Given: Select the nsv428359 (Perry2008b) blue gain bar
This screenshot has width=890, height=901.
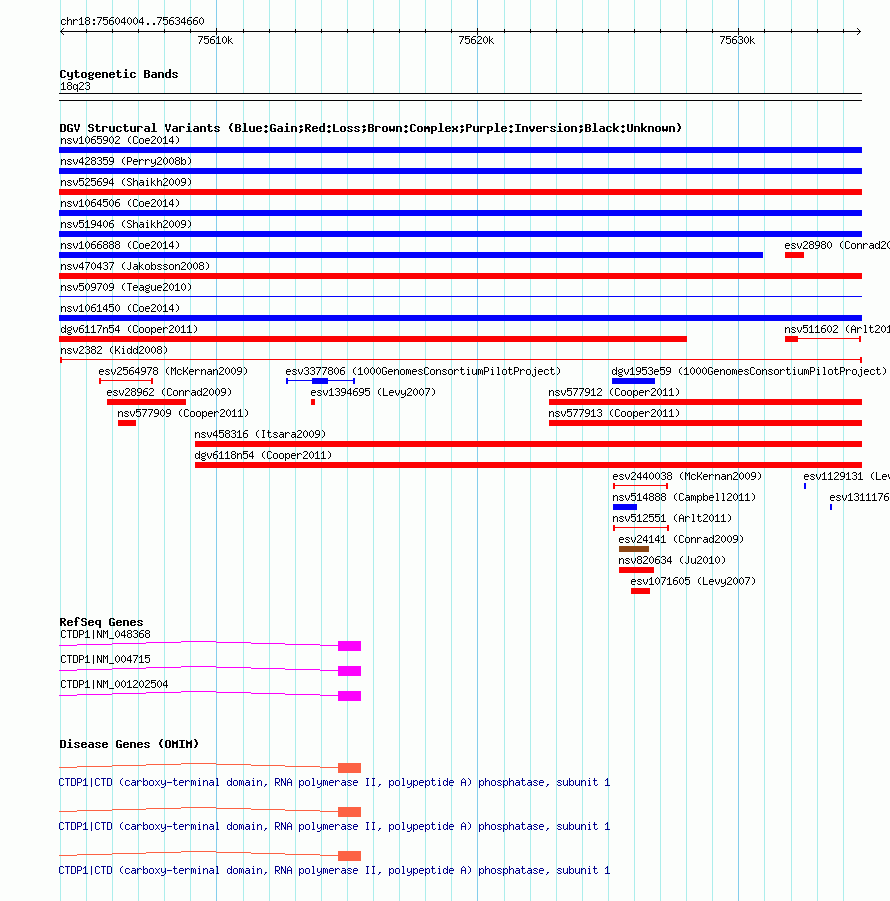Looking at the screenshot, I should [460, 171].
